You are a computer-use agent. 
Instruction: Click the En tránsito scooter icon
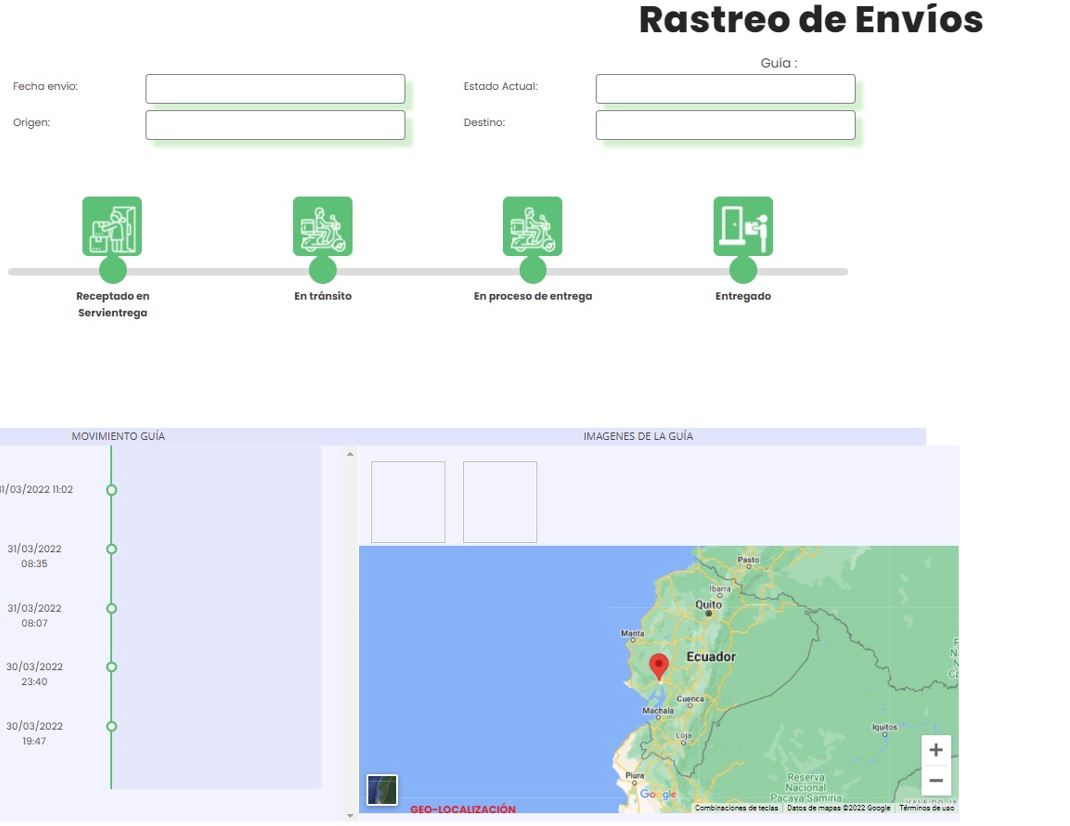[323, 227]
